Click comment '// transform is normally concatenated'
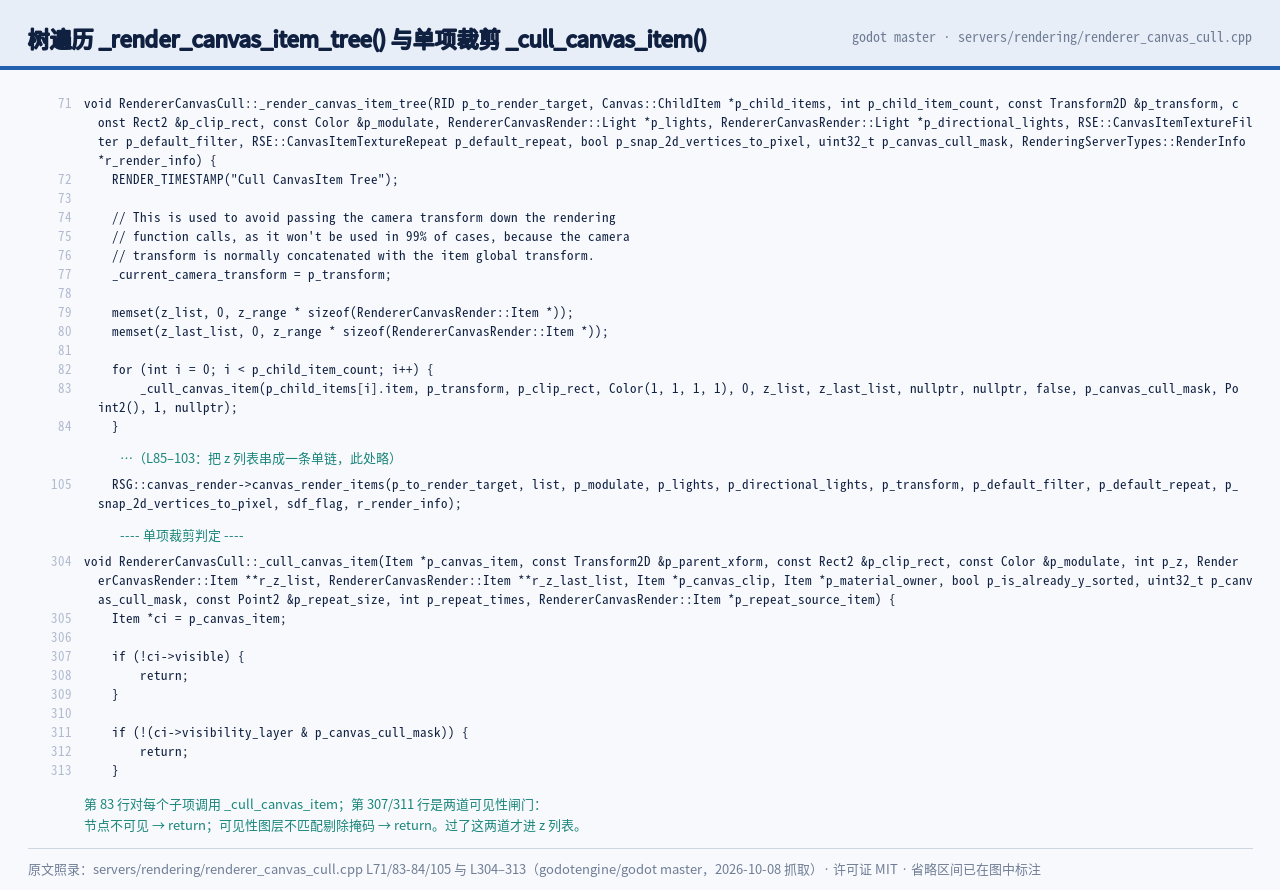The width and height of the screenshot is (1280, 890). coord(353,256)
